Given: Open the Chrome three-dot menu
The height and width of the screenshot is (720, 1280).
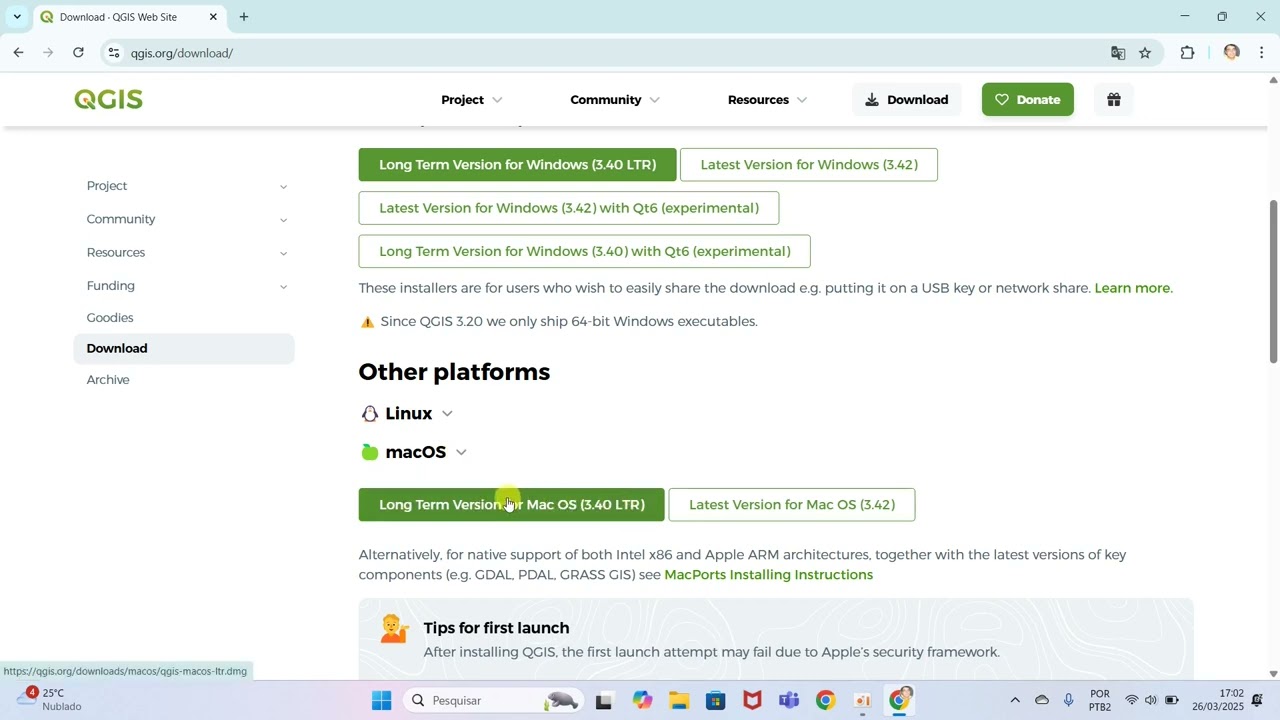Looking at the screenshot, I should [1261, 53].
